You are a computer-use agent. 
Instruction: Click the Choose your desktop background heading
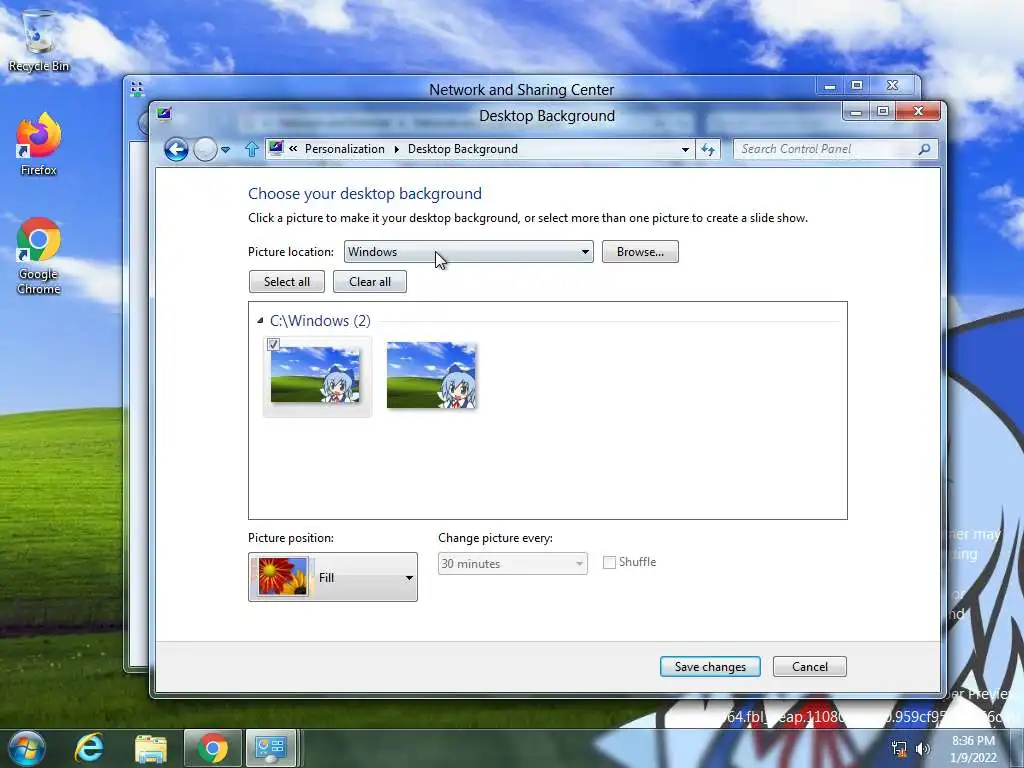(x=364, y=193)
